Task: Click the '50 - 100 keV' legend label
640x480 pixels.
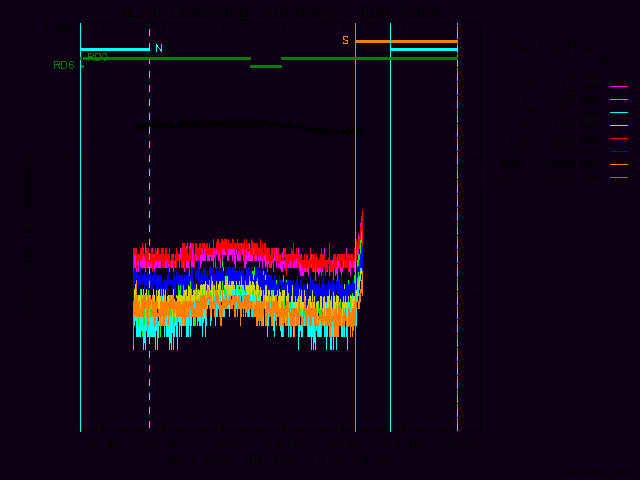Action: point(558,126)
